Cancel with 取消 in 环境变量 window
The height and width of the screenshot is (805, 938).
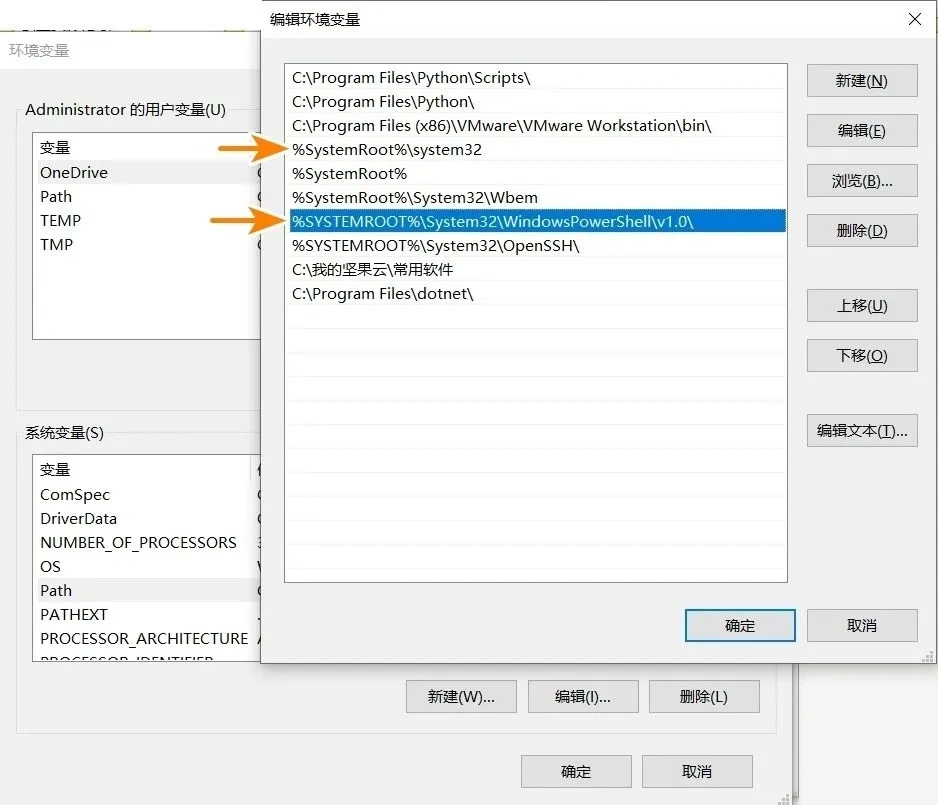pos(697,772)
